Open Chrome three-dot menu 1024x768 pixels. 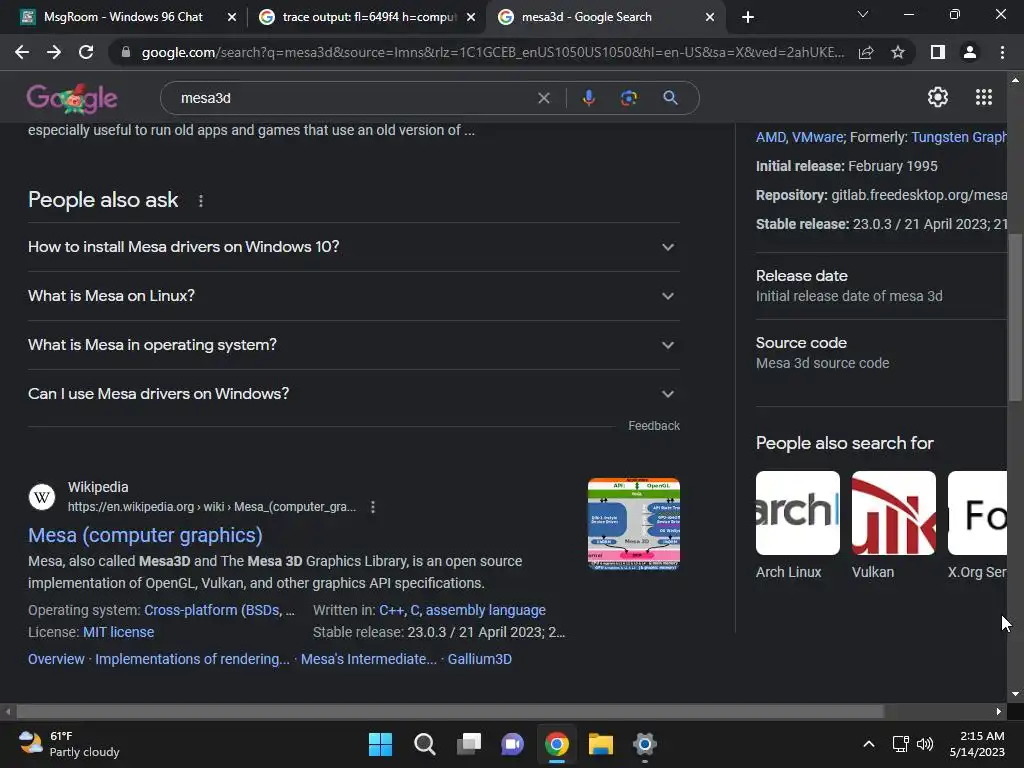coord(1002,52)
